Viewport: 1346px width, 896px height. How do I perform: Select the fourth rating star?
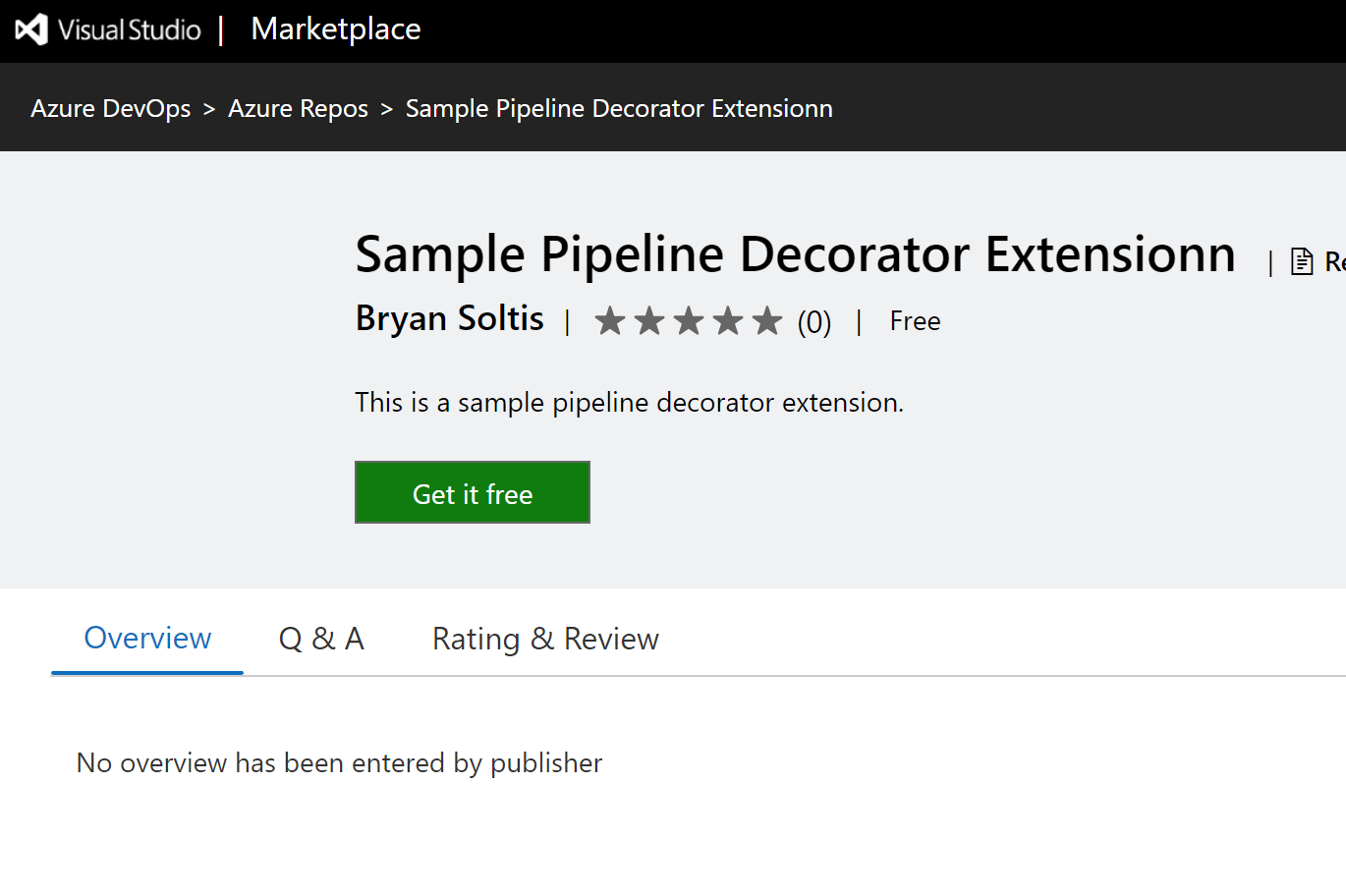[728, 320]
